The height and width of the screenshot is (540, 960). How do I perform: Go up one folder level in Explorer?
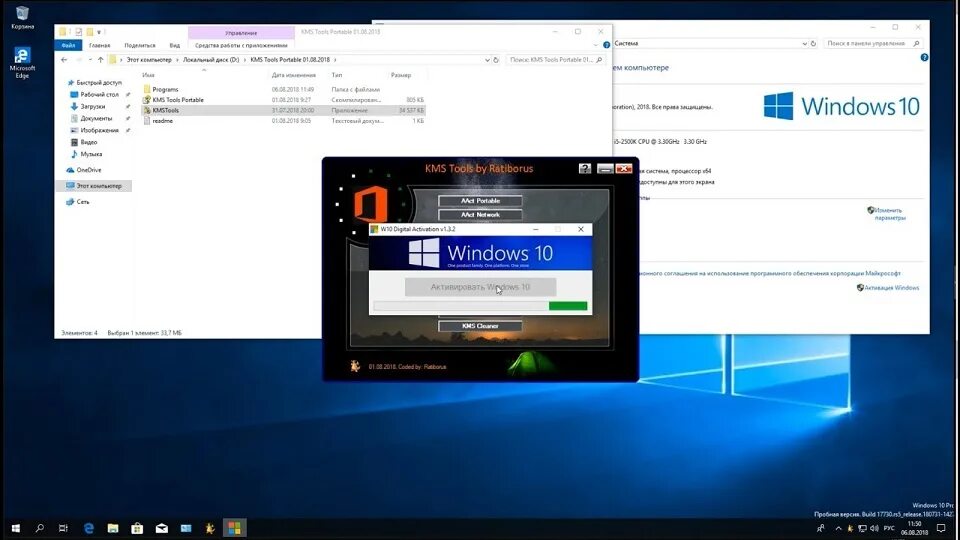click(100, 60)
